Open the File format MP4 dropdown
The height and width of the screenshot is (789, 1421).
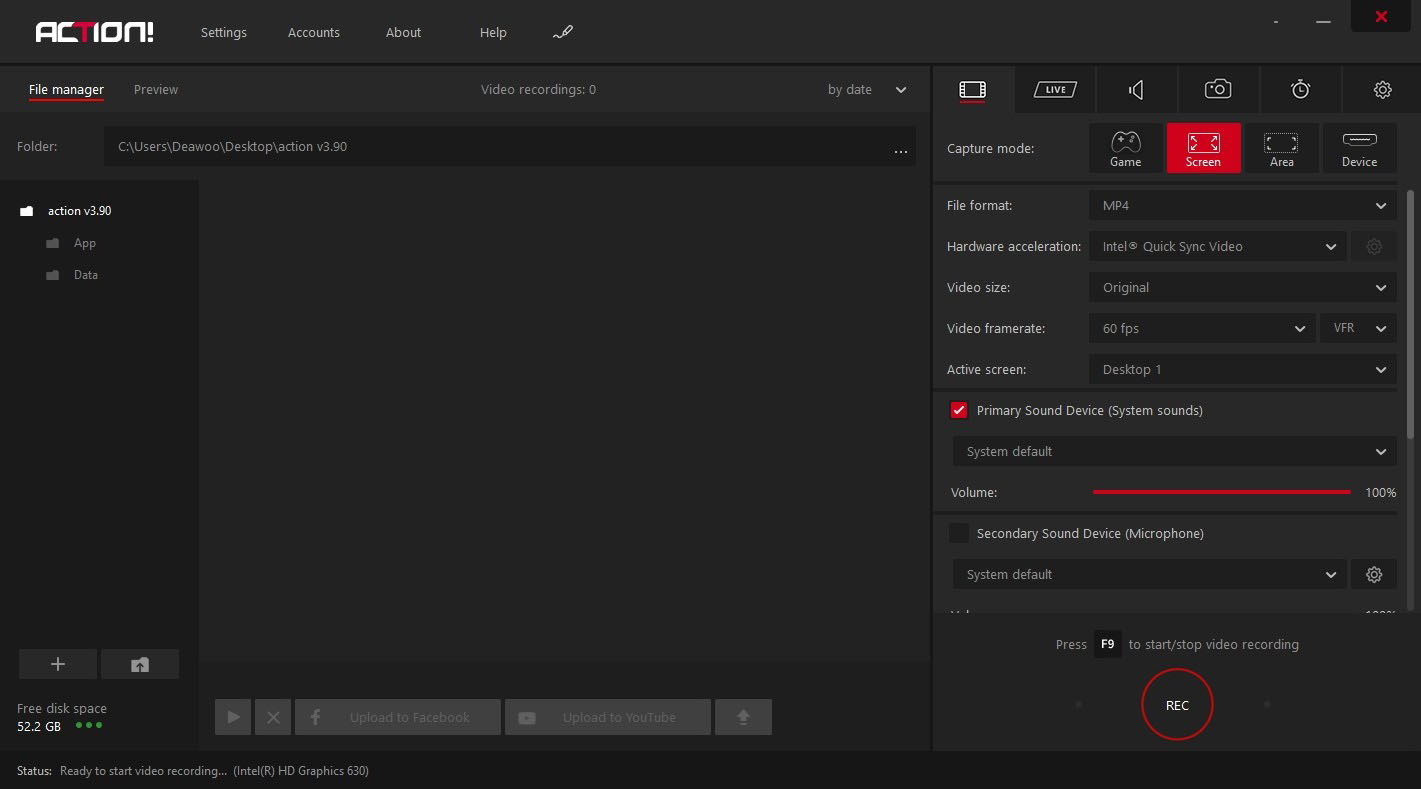coord(1242,205)
